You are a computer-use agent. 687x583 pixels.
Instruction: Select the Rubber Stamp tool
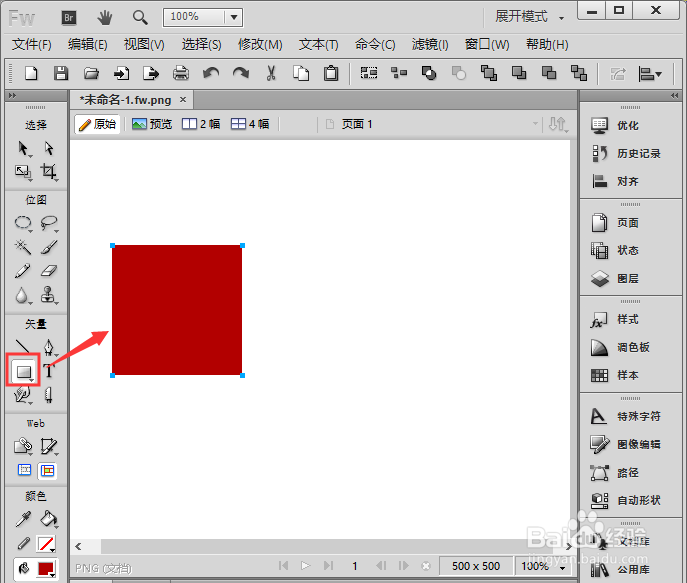click(49, 295)
